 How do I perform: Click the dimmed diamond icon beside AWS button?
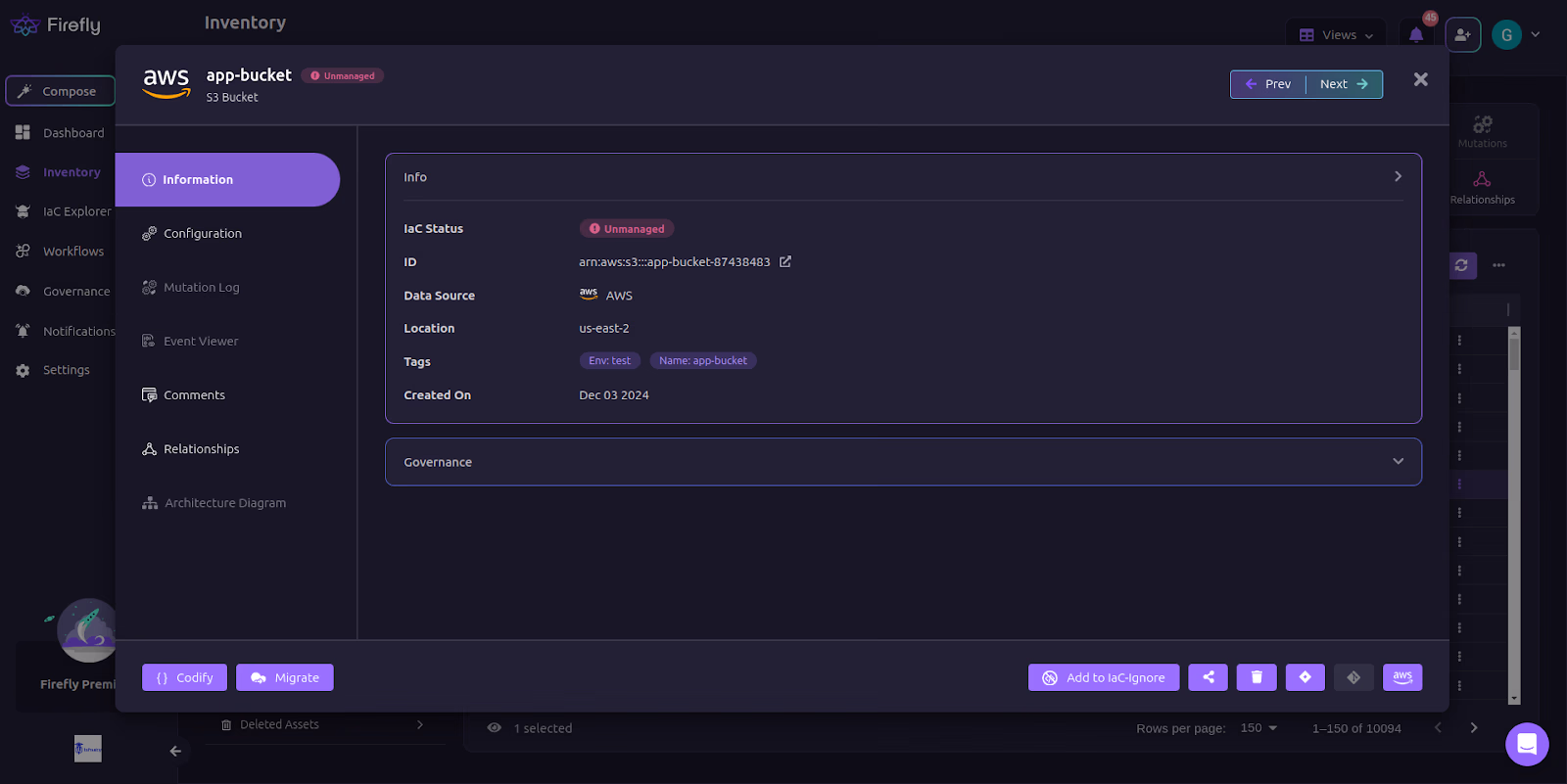(x=1353, y=677)
